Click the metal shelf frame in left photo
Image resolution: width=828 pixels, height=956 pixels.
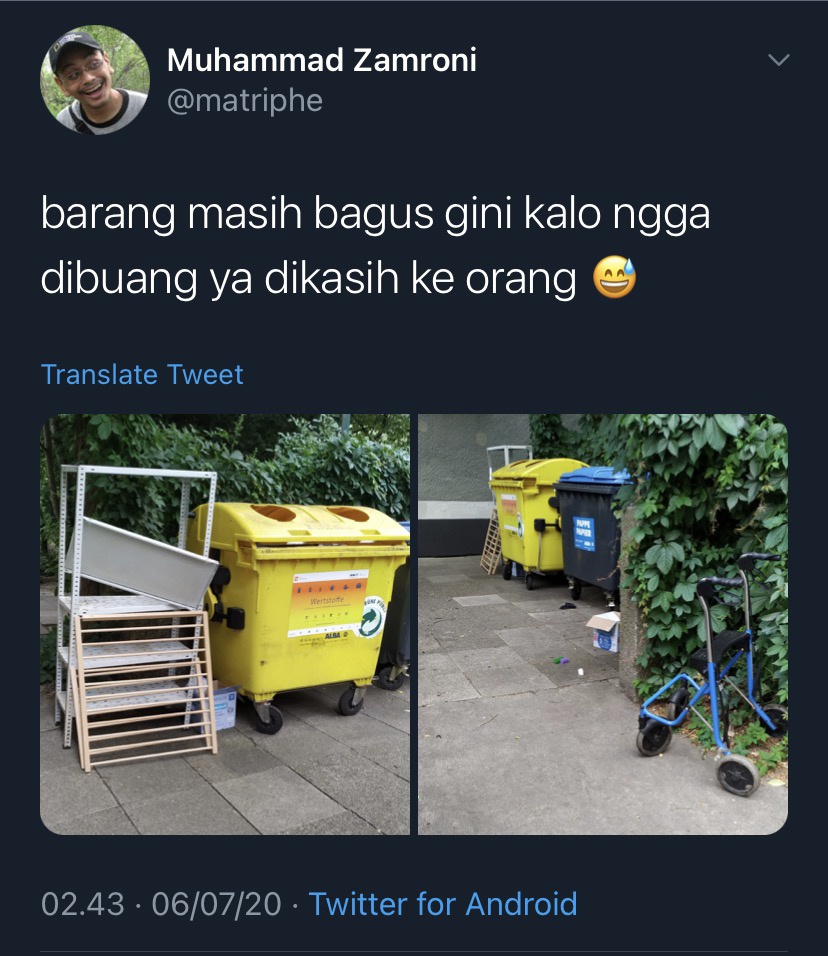pos(137,604)
